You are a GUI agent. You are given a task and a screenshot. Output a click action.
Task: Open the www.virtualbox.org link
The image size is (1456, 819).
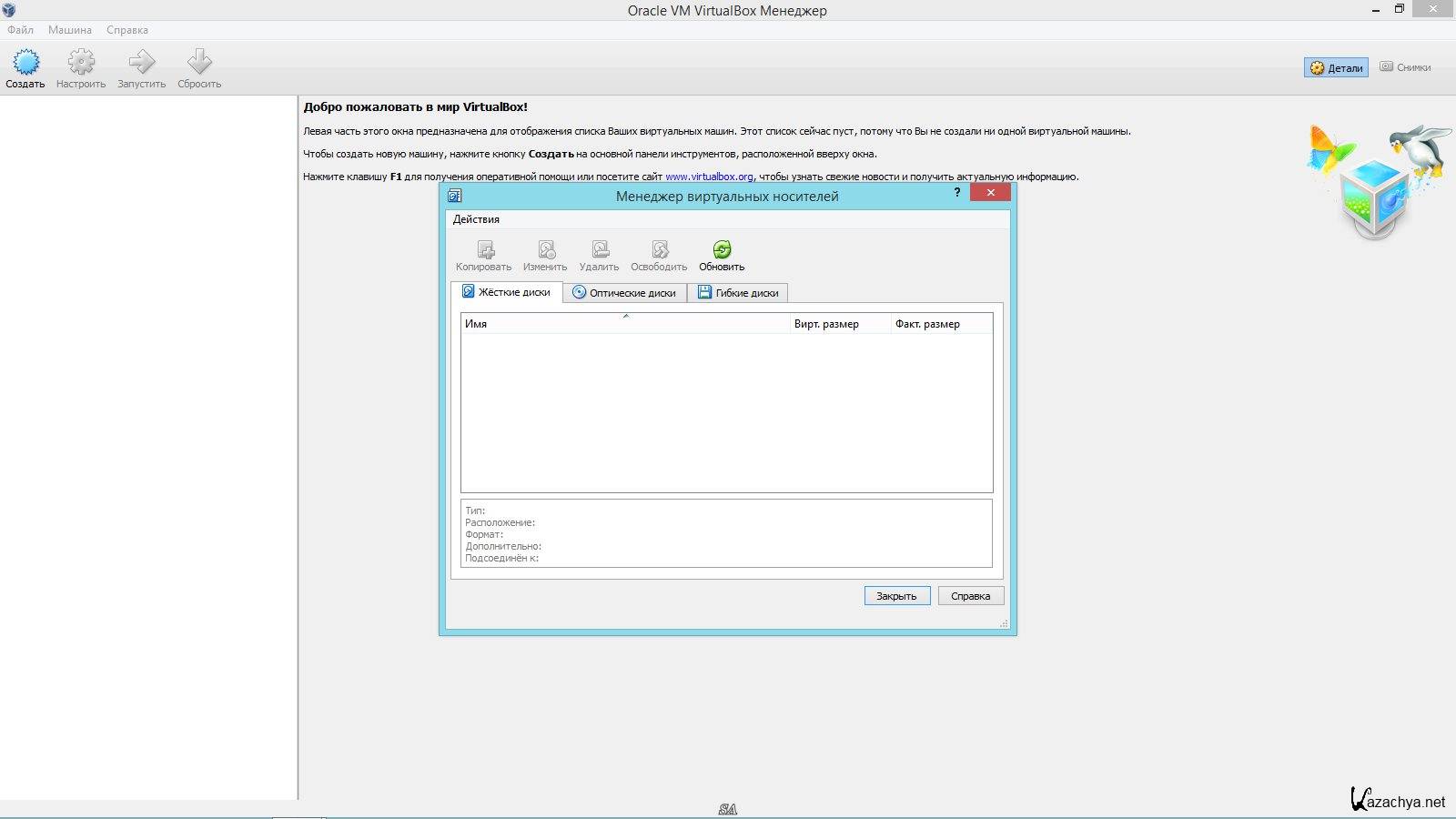click(709, 177)
